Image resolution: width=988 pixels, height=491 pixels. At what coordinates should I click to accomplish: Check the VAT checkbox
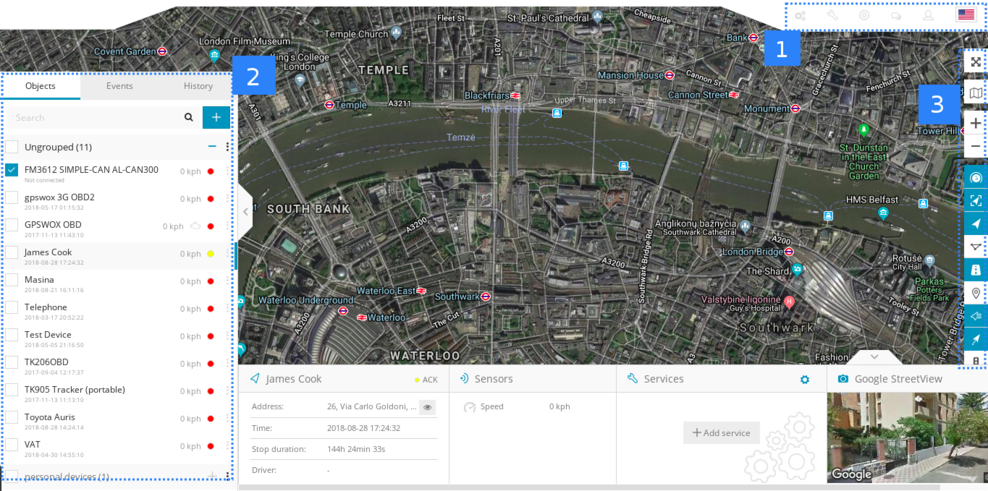11,446
